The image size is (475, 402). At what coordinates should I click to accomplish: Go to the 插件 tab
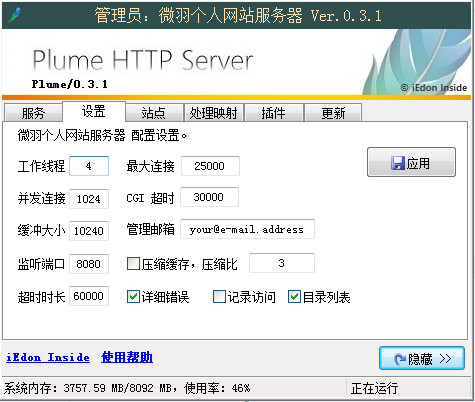pos(273,113)
